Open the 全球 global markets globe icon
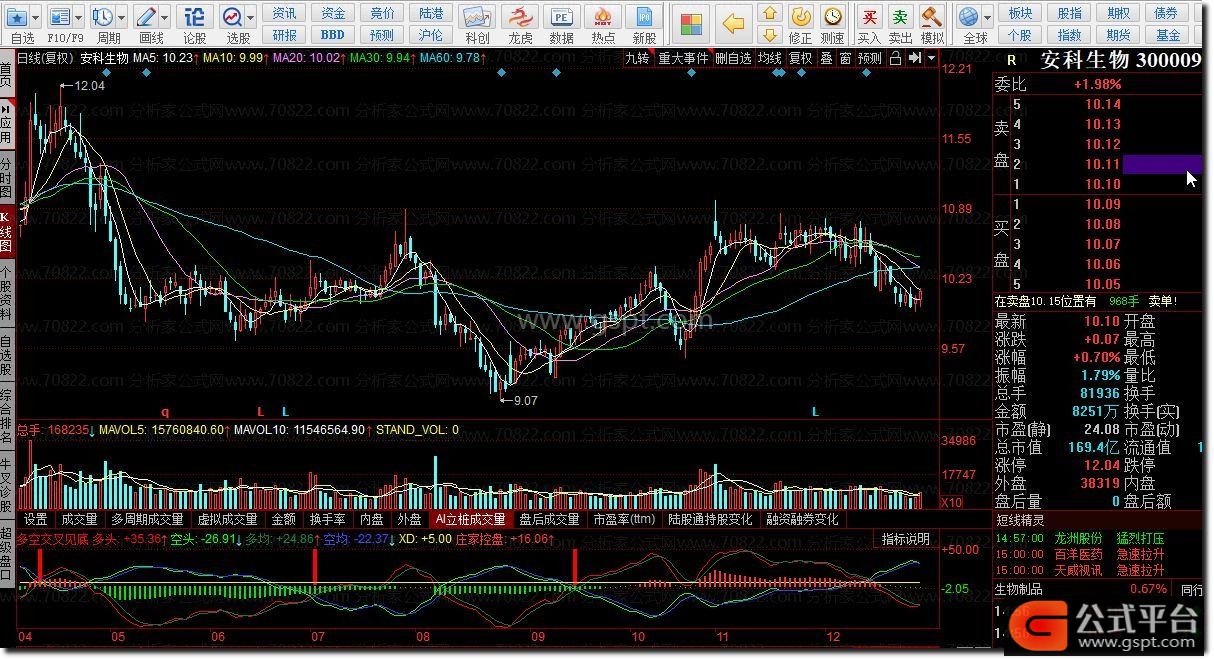 tap(967, 17)
